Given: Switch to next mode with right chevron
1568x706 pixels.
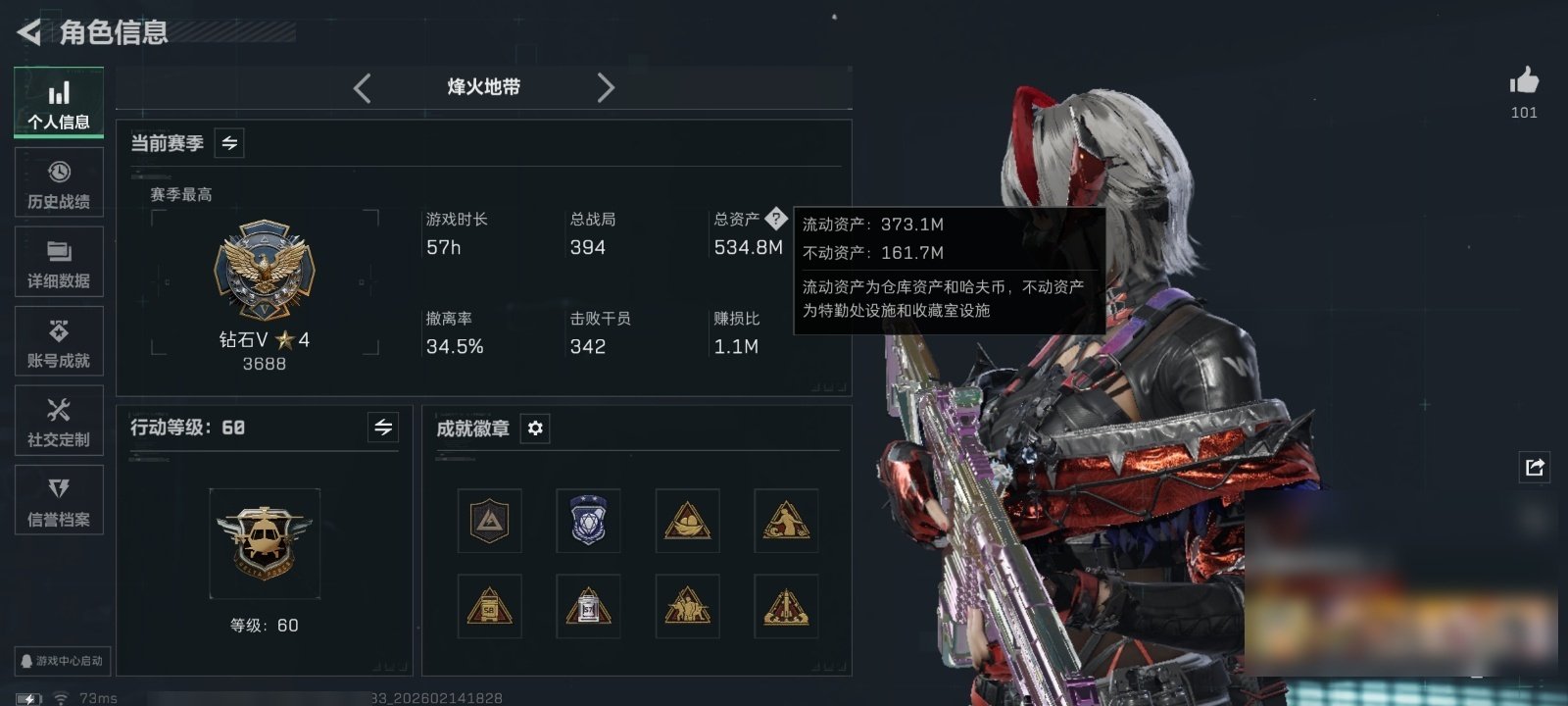Looking at the screenshot, I should point(606,88).
